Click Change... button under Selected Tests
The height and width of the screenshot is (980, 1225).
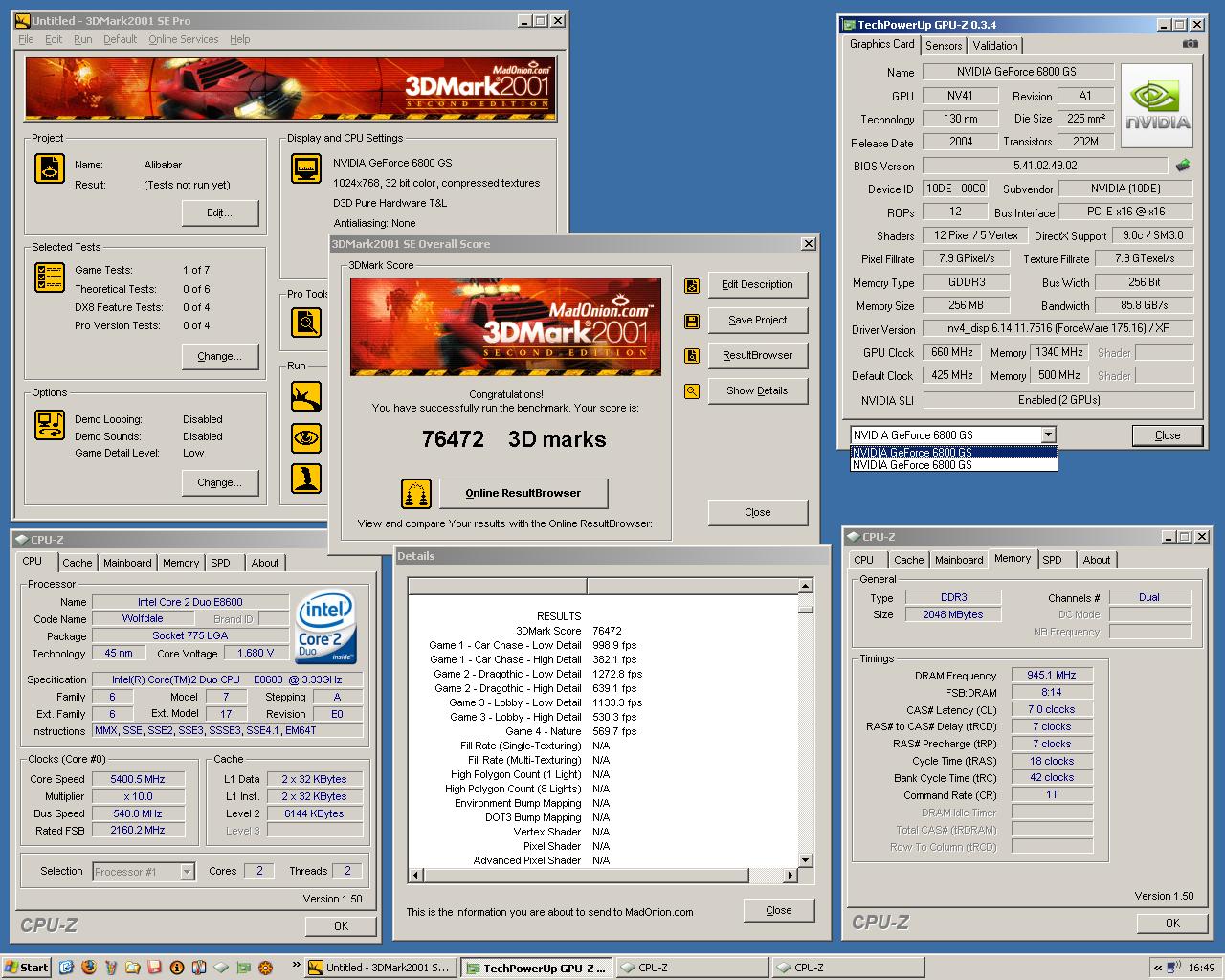[x=220, y=357]
